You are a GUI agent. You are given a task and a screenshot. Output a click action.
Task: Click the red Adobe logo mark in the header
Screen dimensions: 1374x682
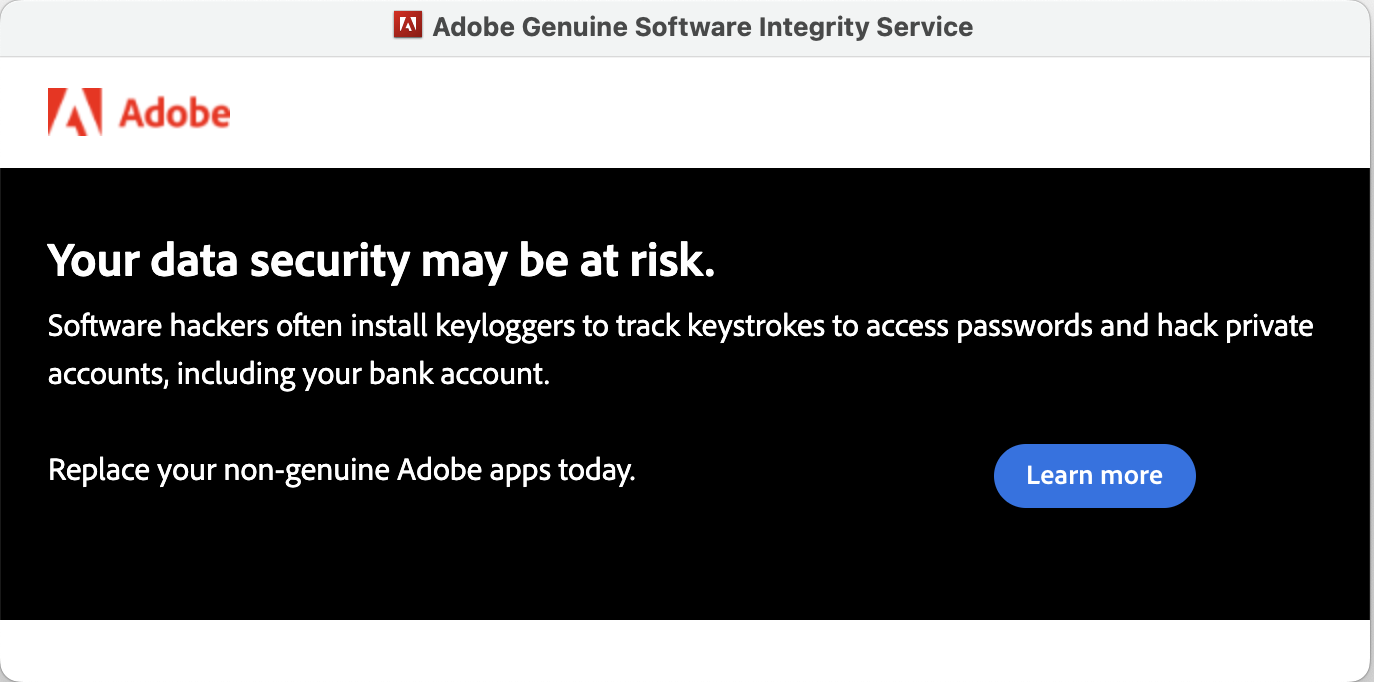[75, 112]
